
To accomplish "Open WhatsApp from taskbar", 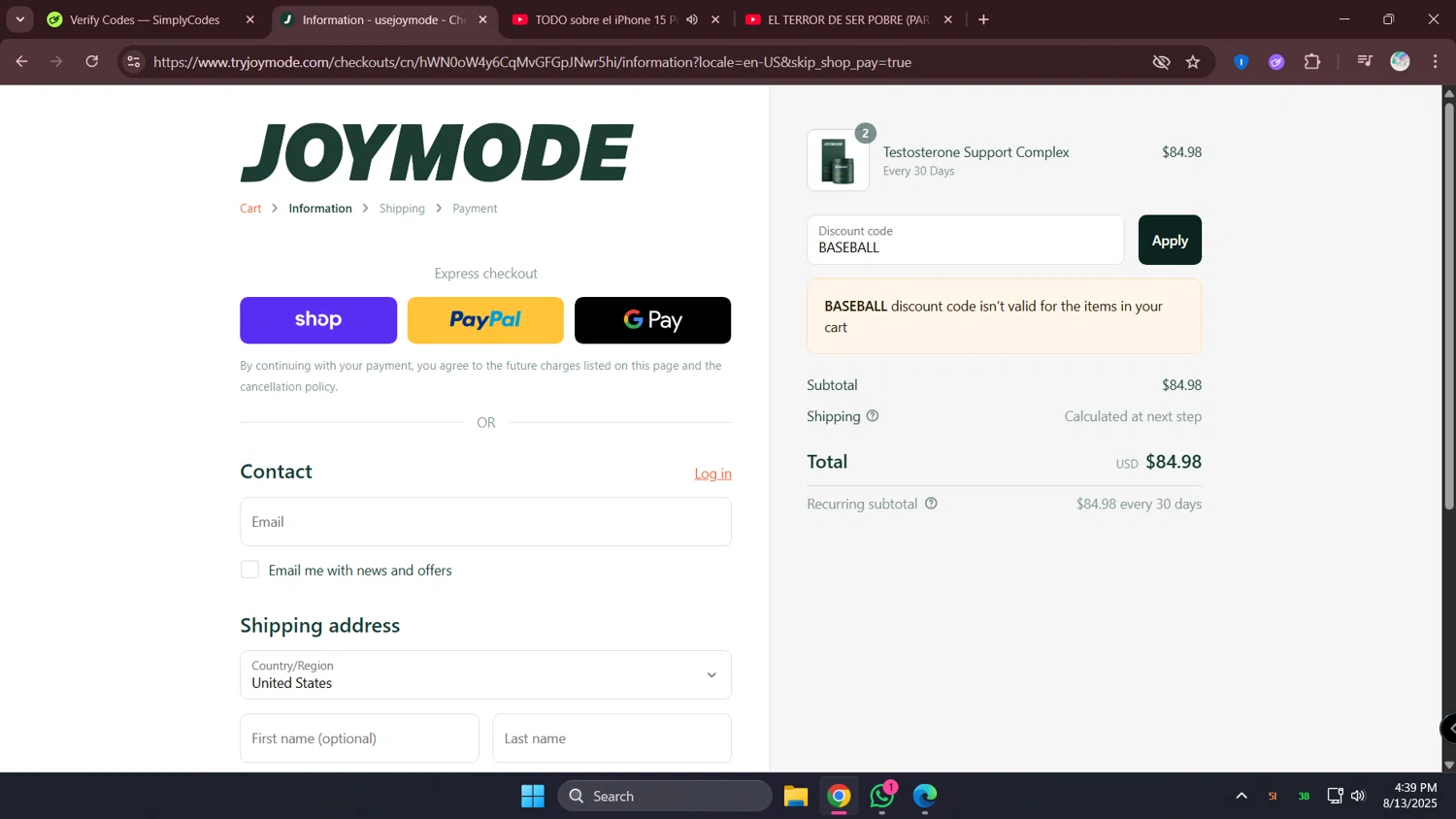I will (x=882, y=796).
